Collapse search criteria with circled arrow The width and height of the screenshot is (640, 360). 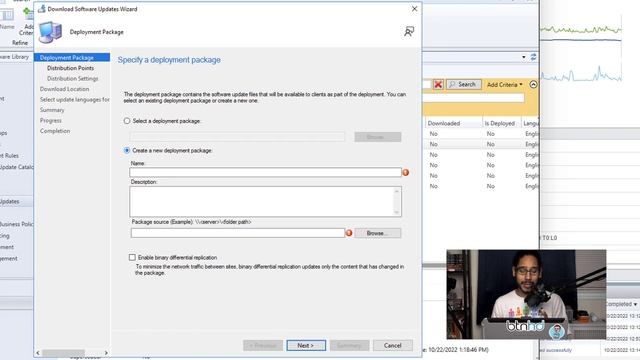pyautogui.click(x=533, y=84)
